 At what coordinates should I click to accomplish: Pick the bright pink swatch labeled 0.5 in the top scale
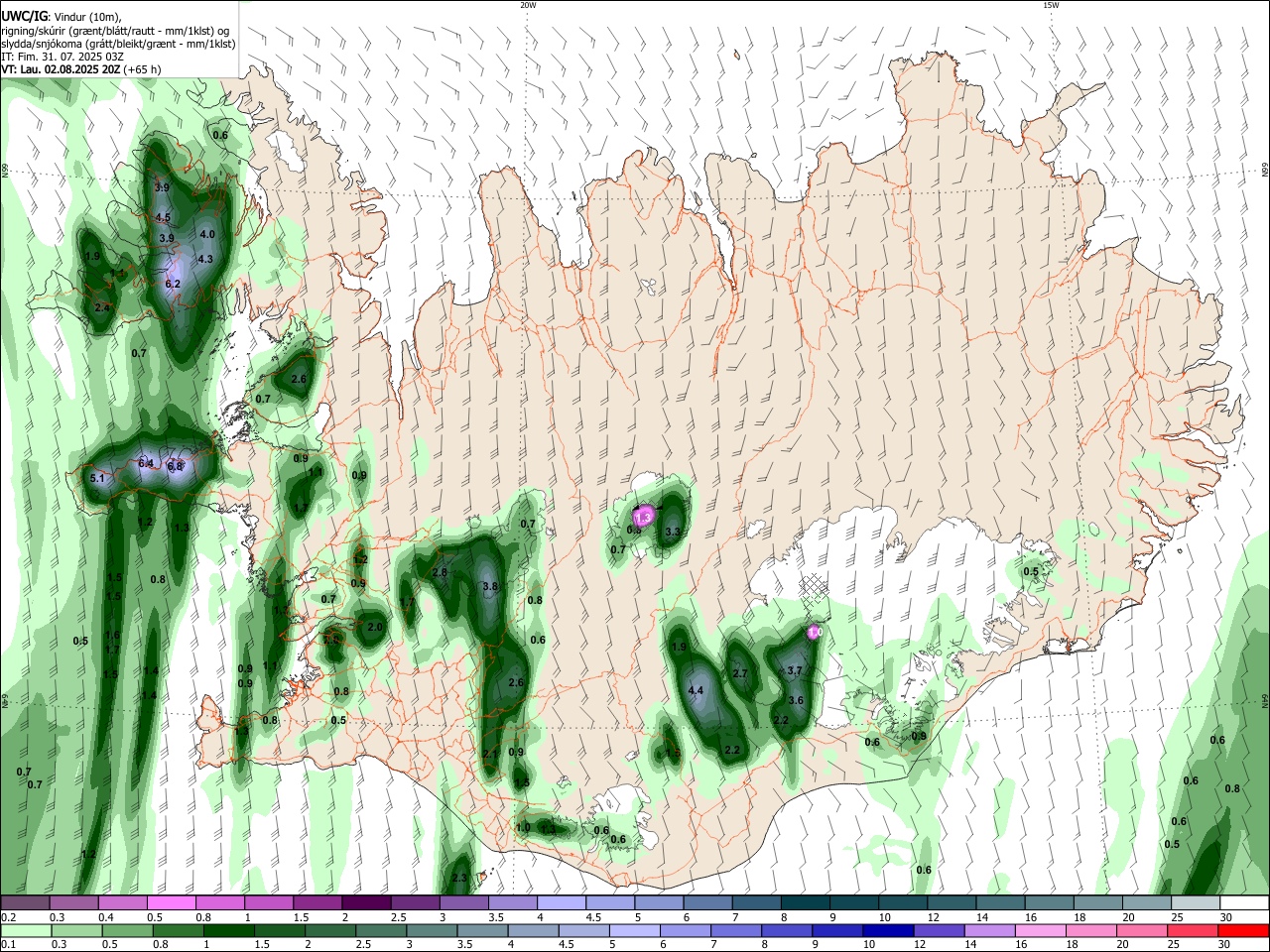point(171,903)
